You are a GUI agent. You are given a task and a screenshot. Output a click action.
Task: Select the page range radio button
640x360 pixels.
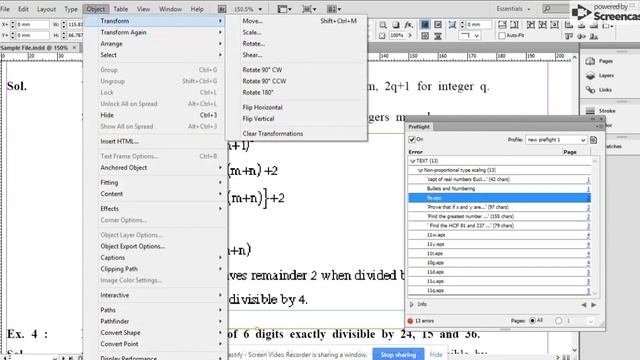[558, 321]
